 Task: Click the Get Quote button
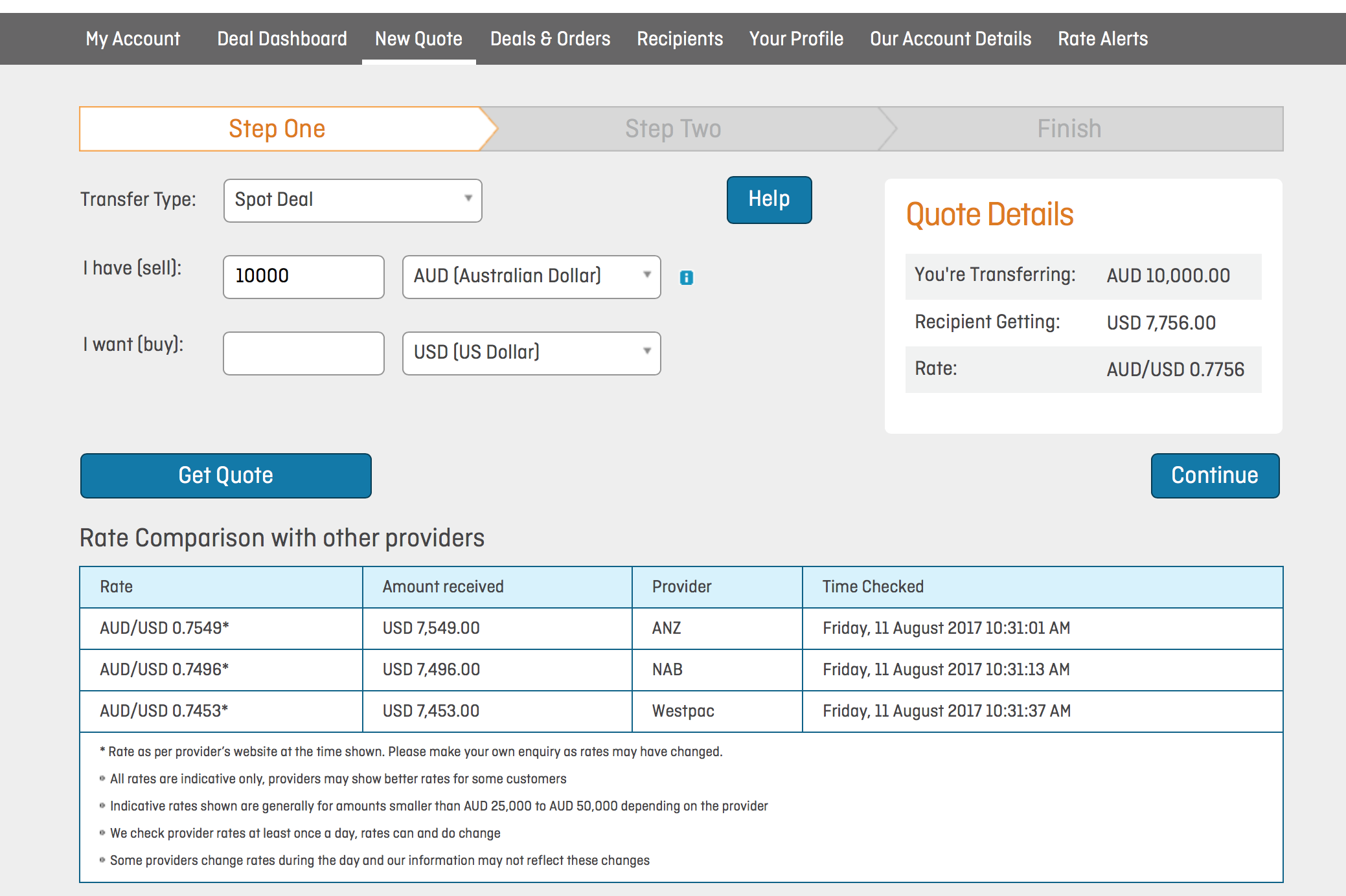coord(226,476)
